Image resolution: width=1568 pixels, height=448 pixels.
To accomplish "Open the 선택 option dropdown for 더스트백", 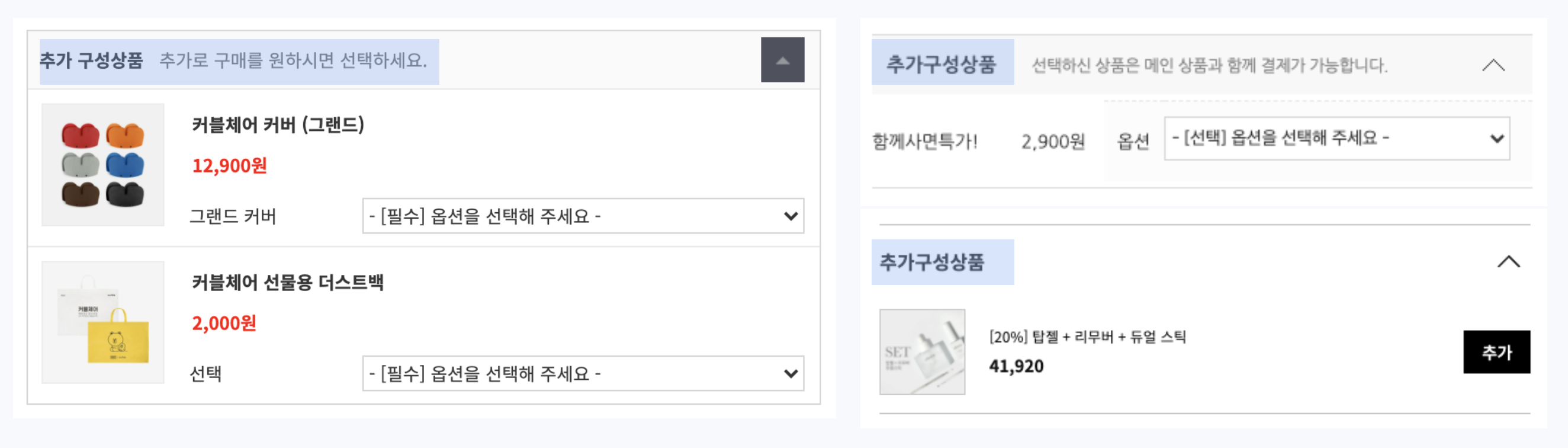I will pyautogui.click(x=583, y=373).
